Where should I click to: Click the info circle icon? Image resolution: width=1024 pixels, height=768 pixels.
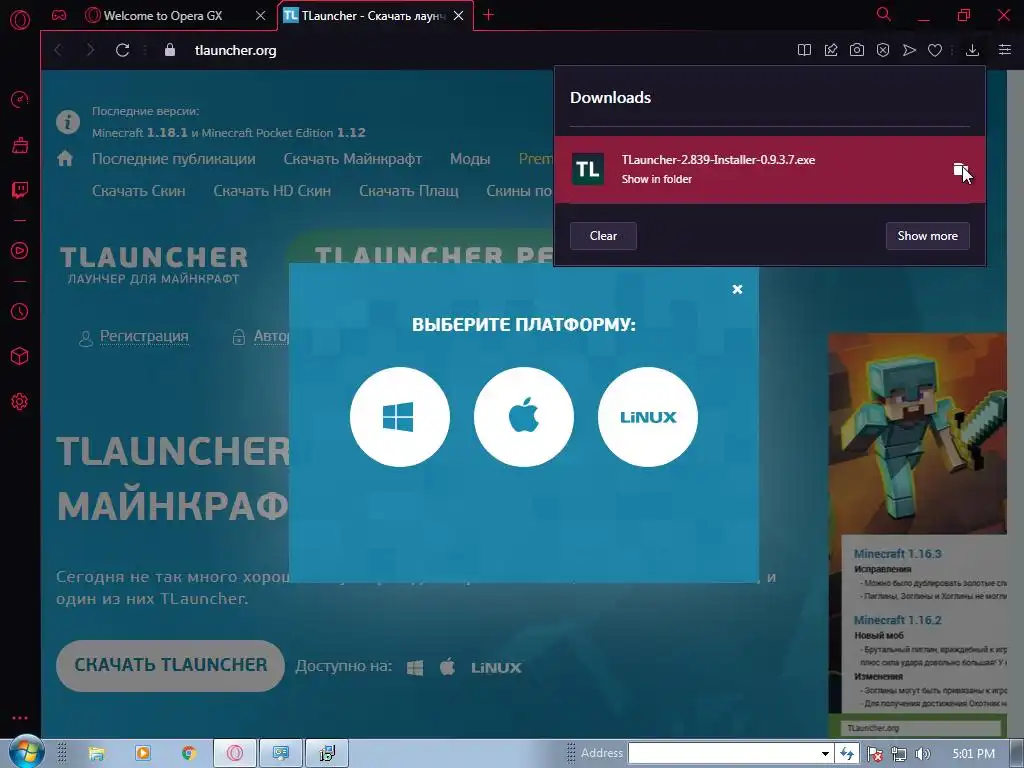pyautogui.click(x=68, y=121)
